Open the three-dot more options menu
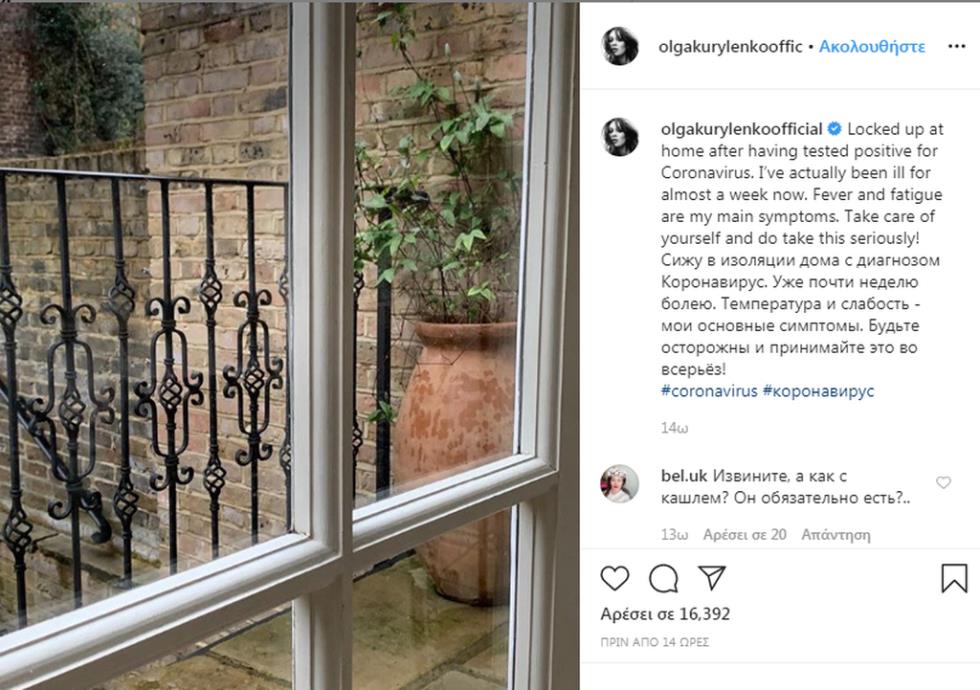Screen dimensions: 980x690 tap(956, 46)
